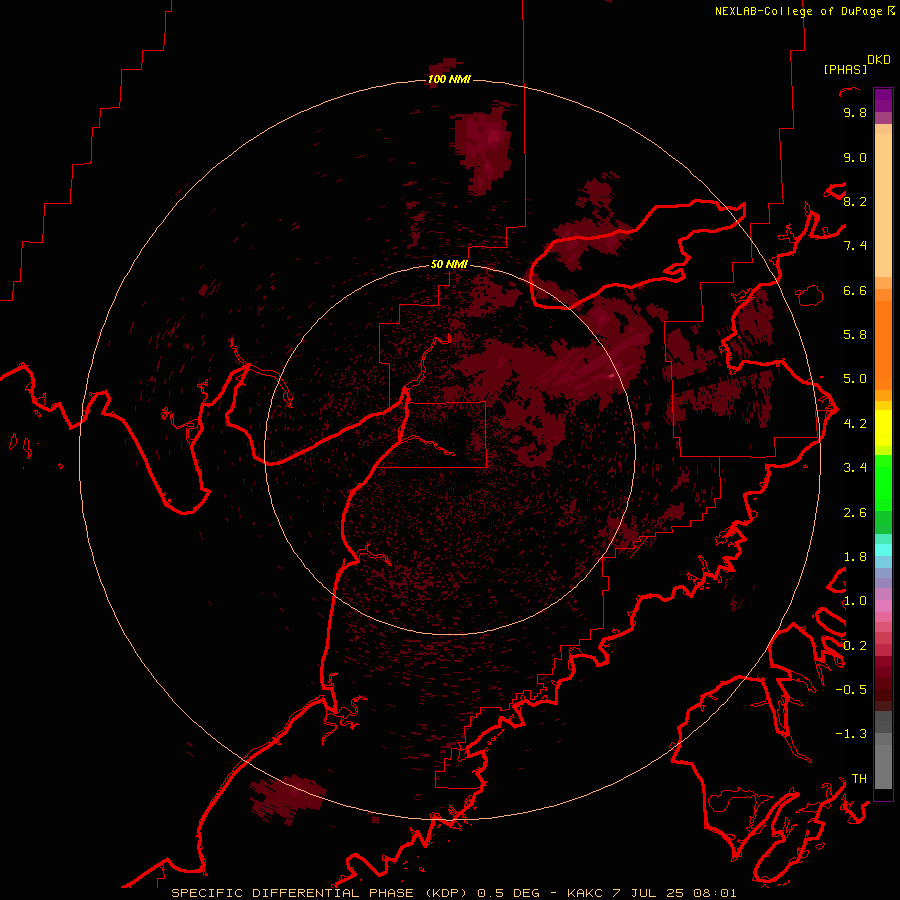Select the 9.8 scale value

tap(855, 112)
